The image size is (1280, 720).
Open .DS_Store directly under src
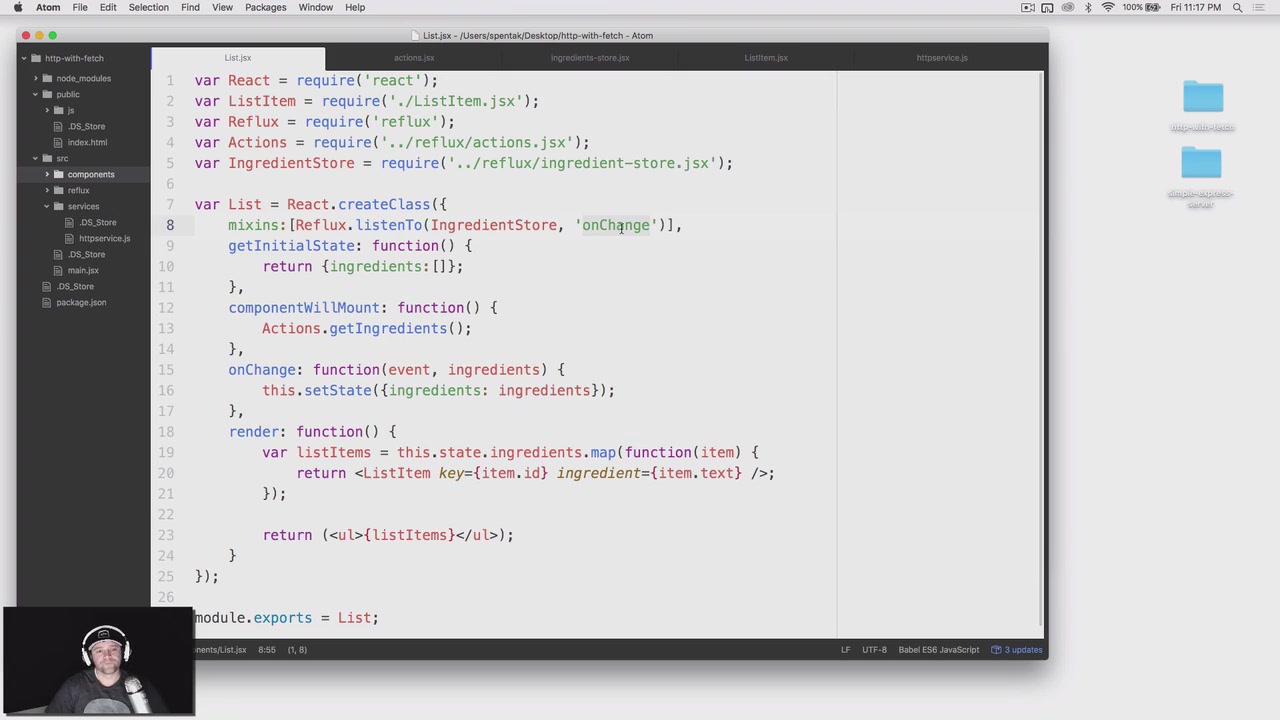(86, 254)
